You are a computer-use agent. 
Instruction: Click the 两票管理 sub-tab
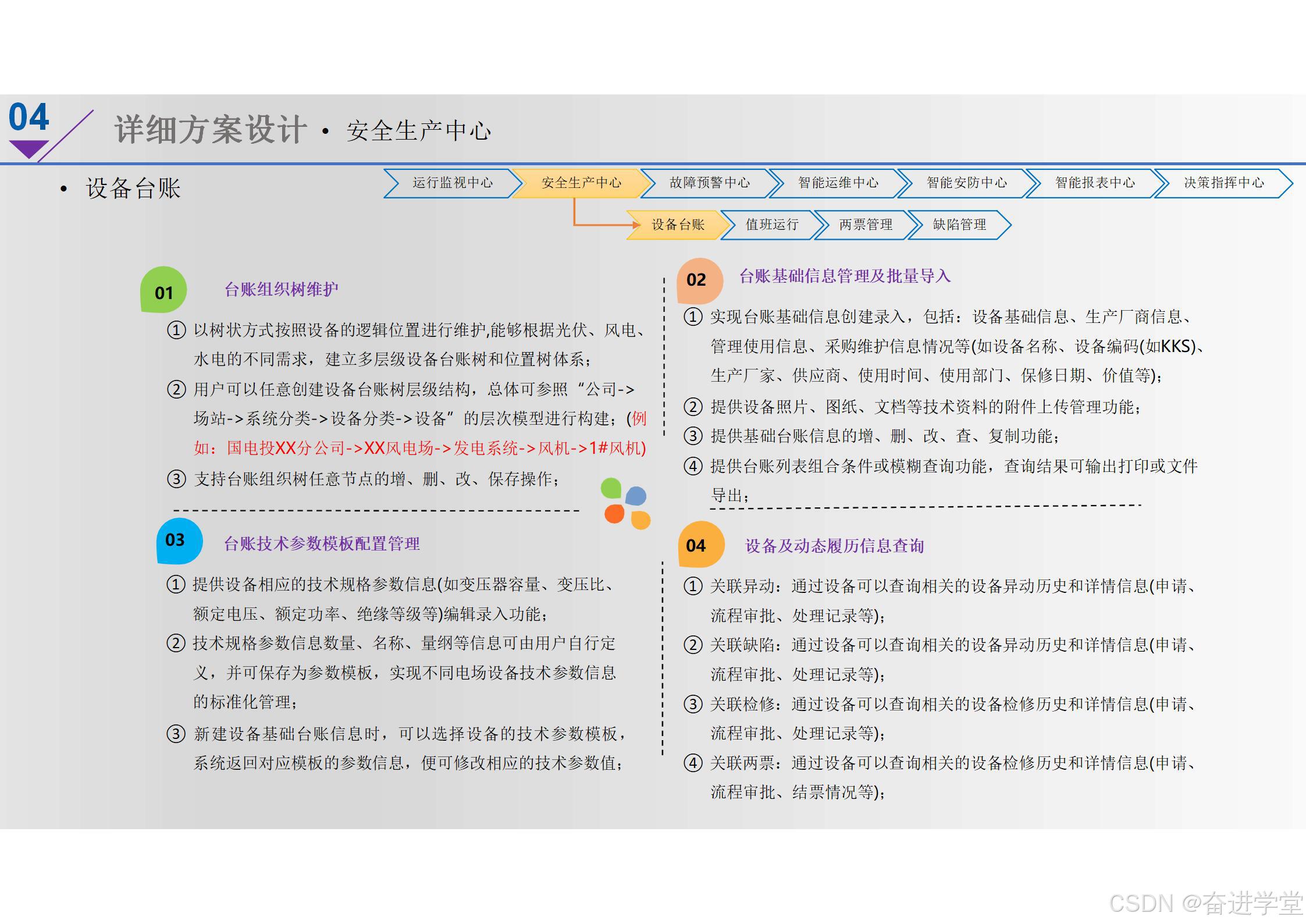[x=865, y=225]
